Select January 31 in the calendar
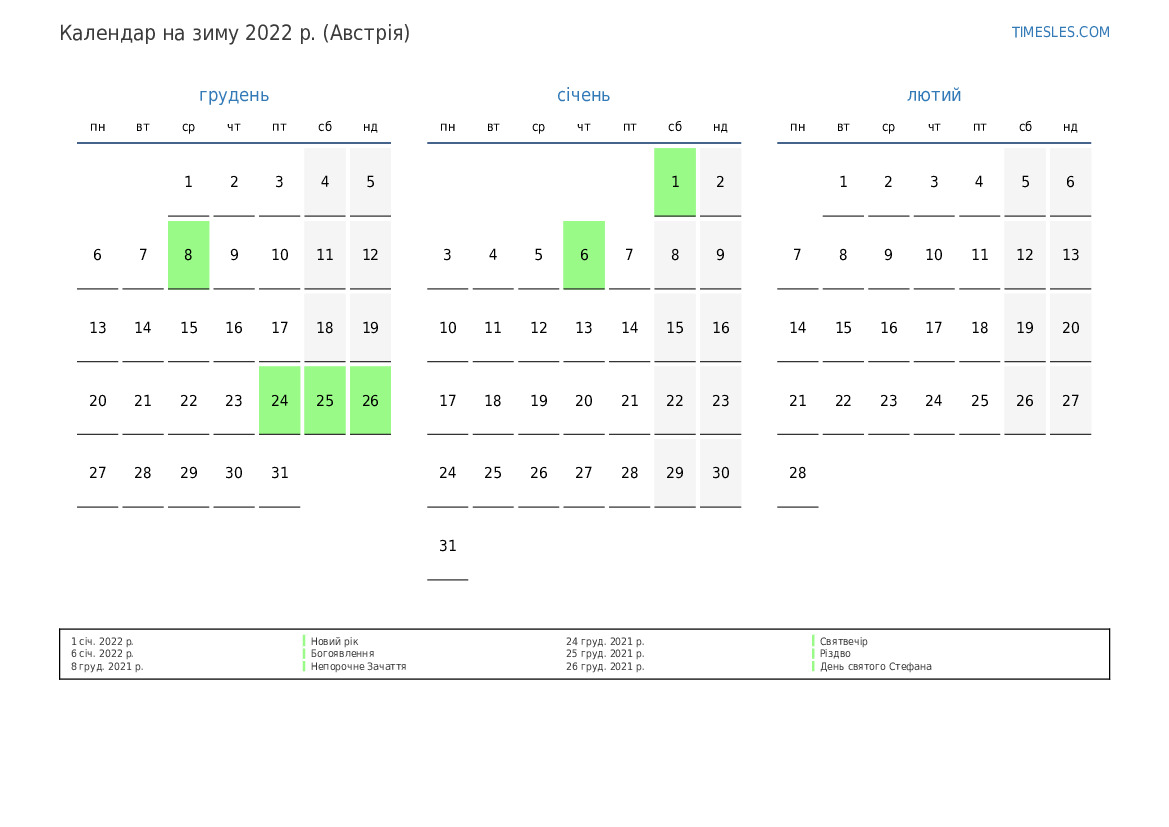The image size is (1169, 827). pyautogui.click(x=447, y=546)
